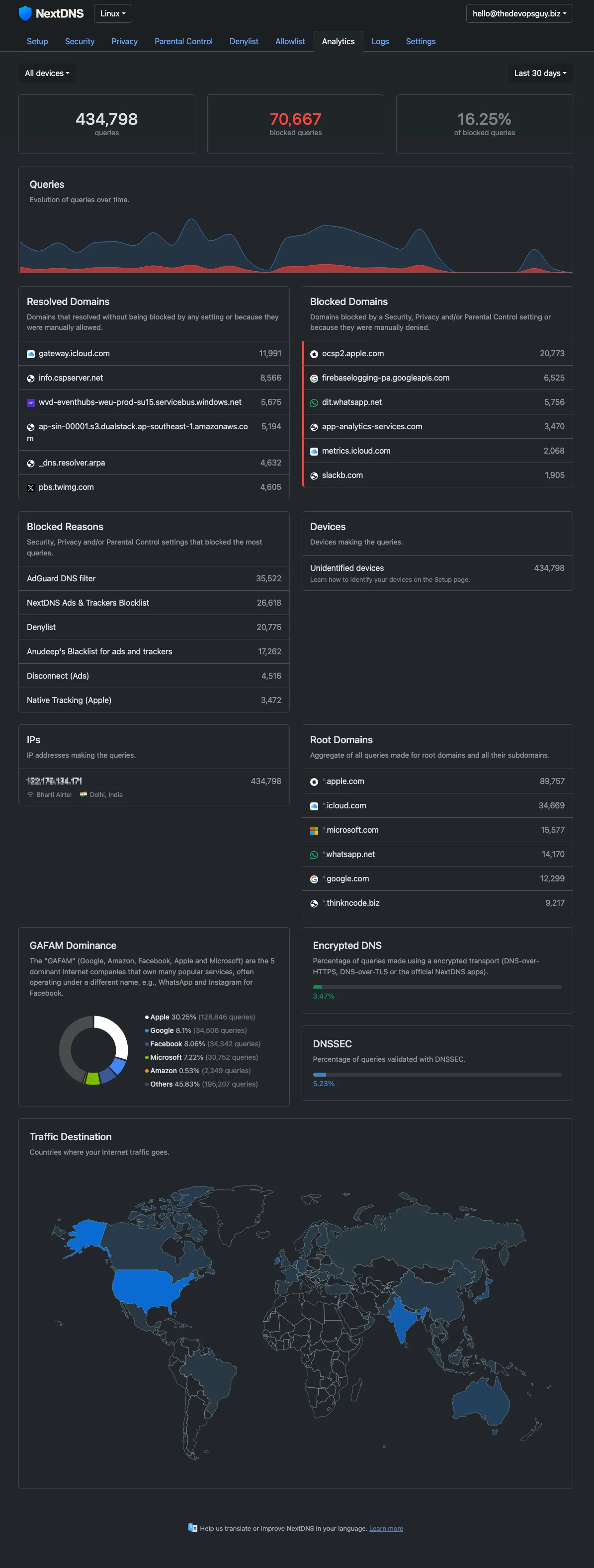Click the WhatsApp icon beside dit.whatsapp.net
Viewport: 594px width, 1568px height.
314,403
